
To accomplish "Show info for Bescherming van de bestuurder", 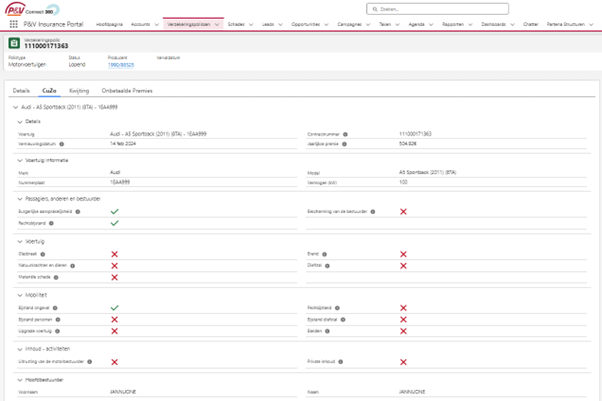I will (x=373, y=212).
